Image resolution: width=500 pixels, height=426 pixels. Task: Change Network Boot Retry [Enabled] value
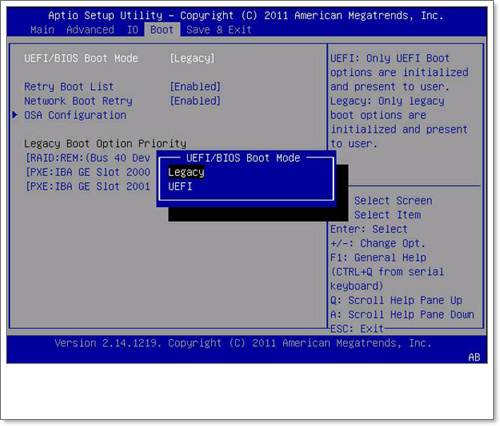pos(195,101)
